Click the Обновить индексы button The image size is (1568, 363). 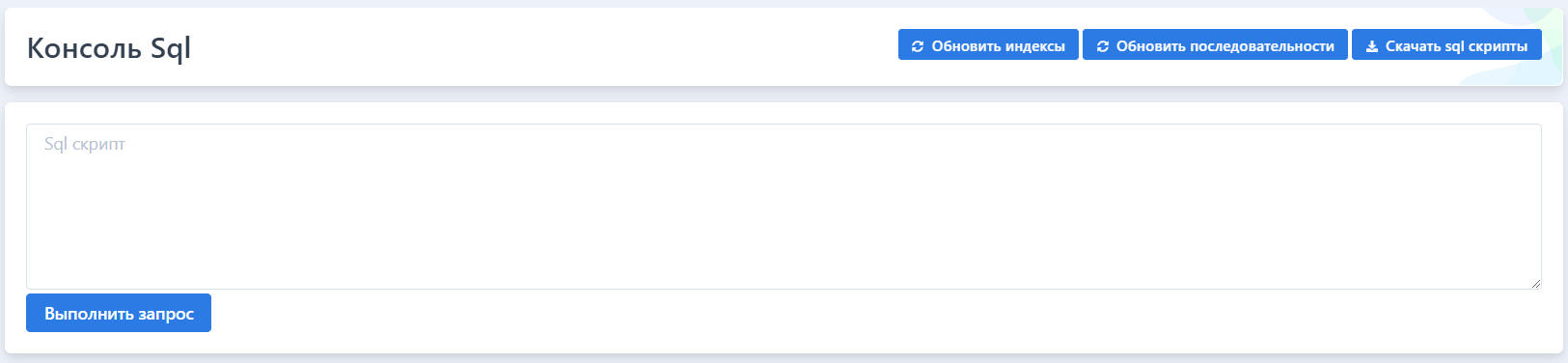(x=988, y=45)
